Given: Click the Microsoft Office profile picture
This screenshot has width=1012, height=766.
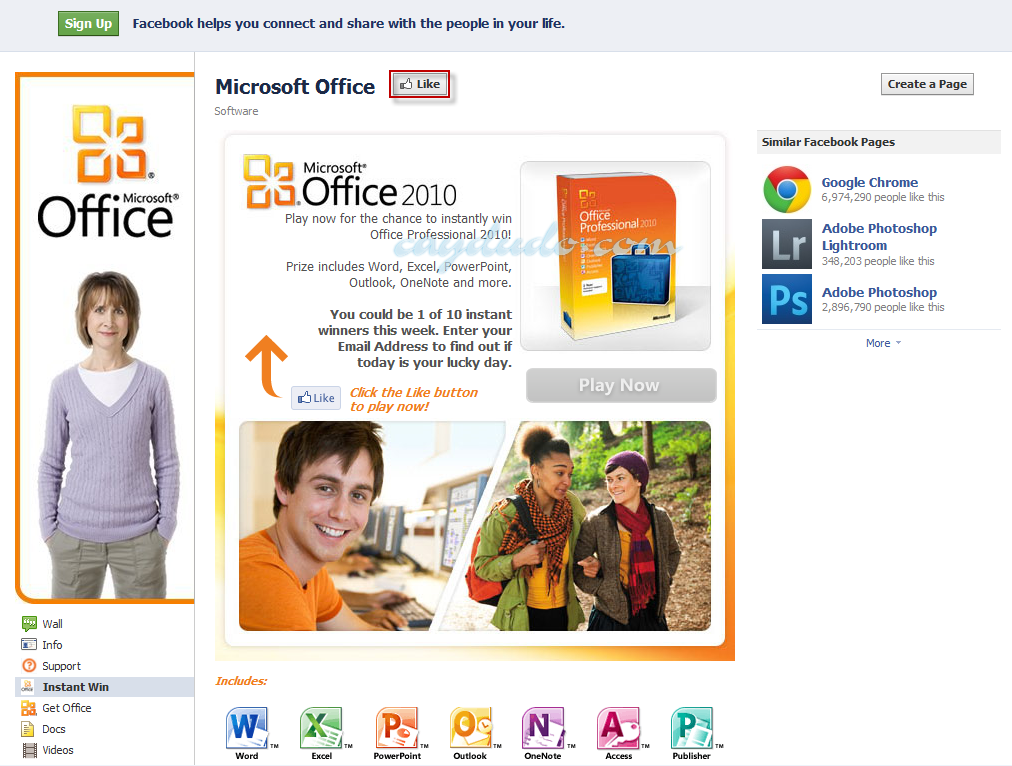Looking at the screenshot, I should pos(106,338).
